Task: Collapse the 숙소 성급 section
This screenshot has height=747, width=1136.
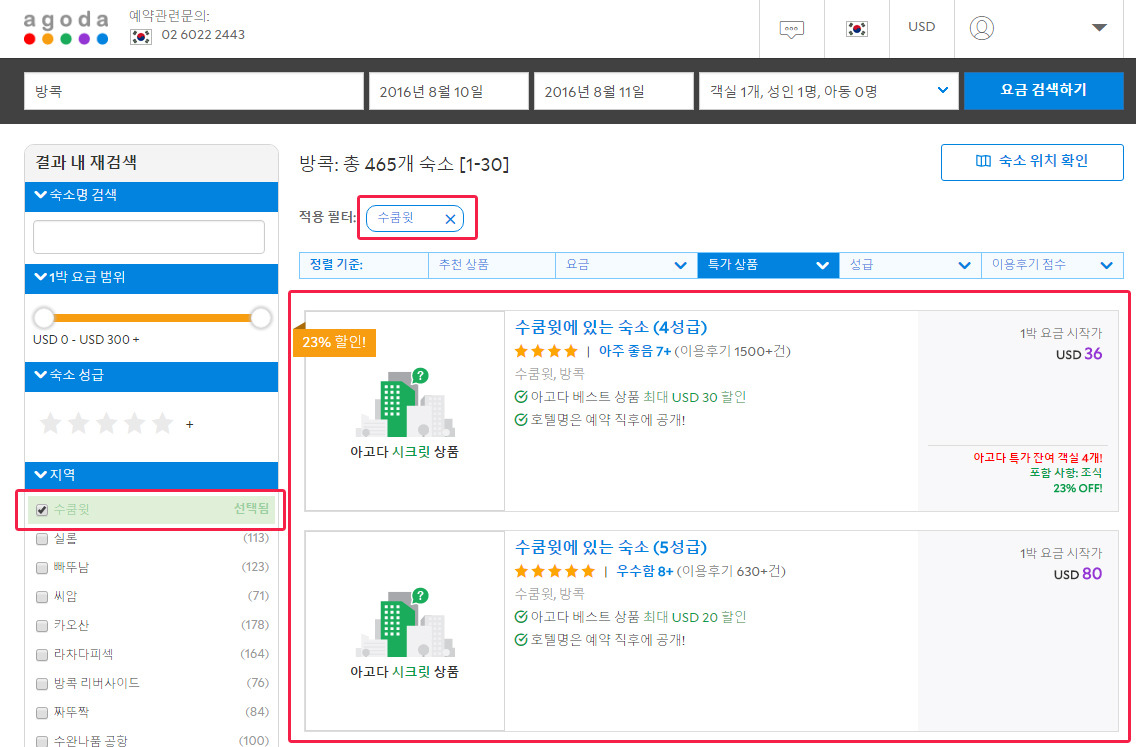Action: pos(151,376)
